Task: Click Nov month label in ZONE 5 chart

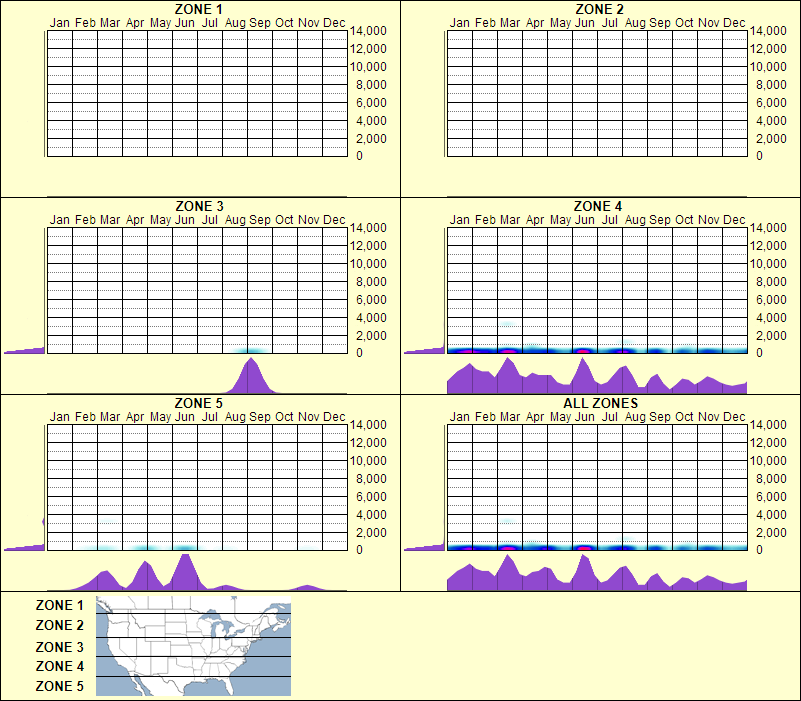Action: [x=309, y=417]
